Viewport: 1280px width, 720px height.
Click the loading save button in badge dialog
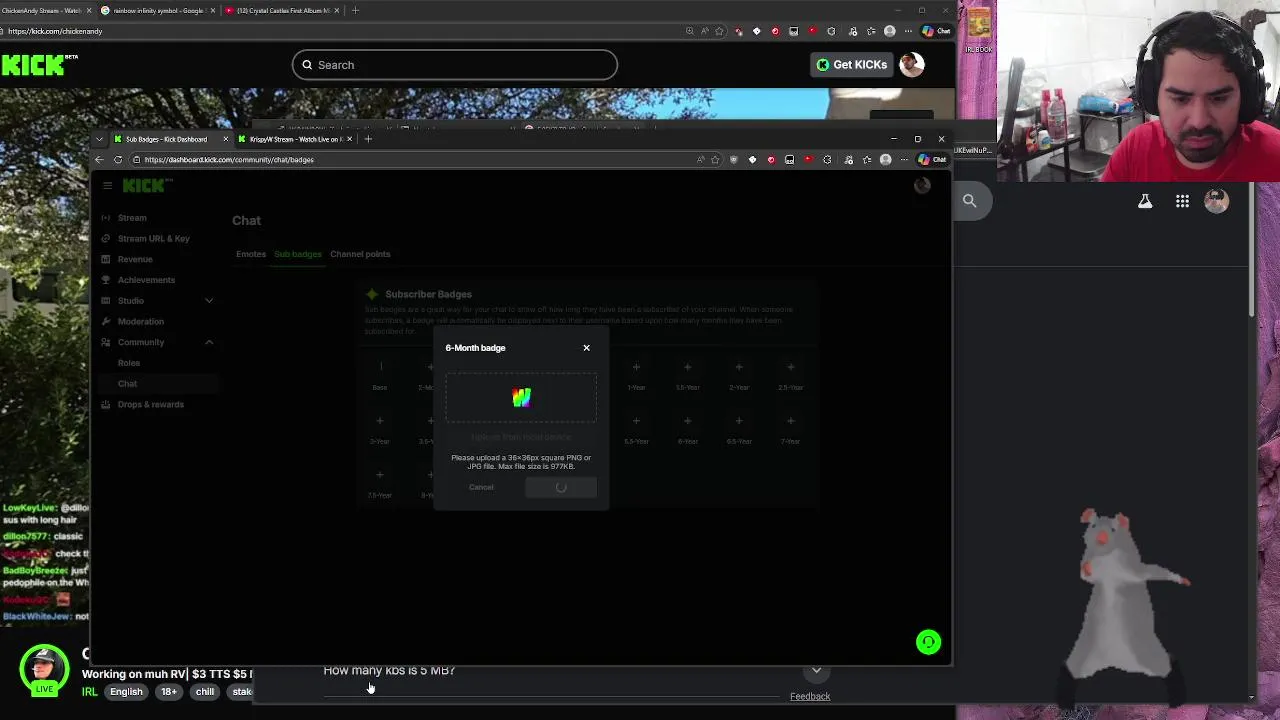561,487
